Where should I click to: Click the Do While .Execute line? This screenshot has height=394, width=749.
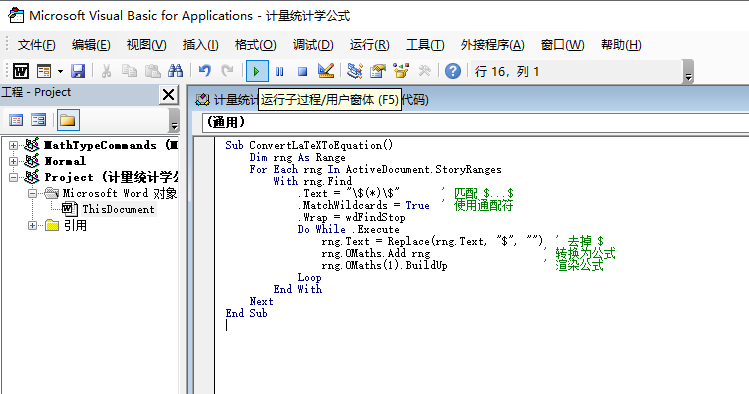(348, 229)
